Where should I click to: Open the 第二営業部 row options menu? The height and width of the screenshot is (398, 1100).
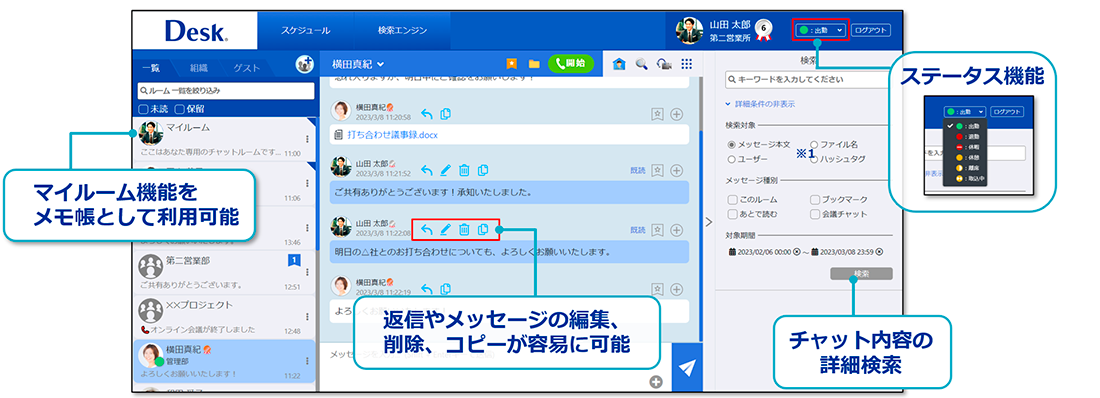[x=307, y=273]
